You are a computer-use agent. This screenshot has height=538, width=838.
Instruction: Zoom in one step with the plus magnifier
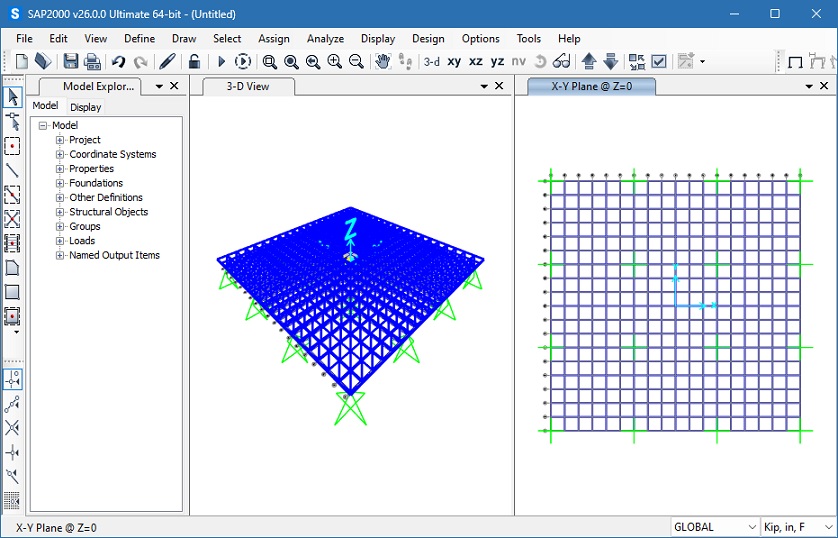[335, 62]
